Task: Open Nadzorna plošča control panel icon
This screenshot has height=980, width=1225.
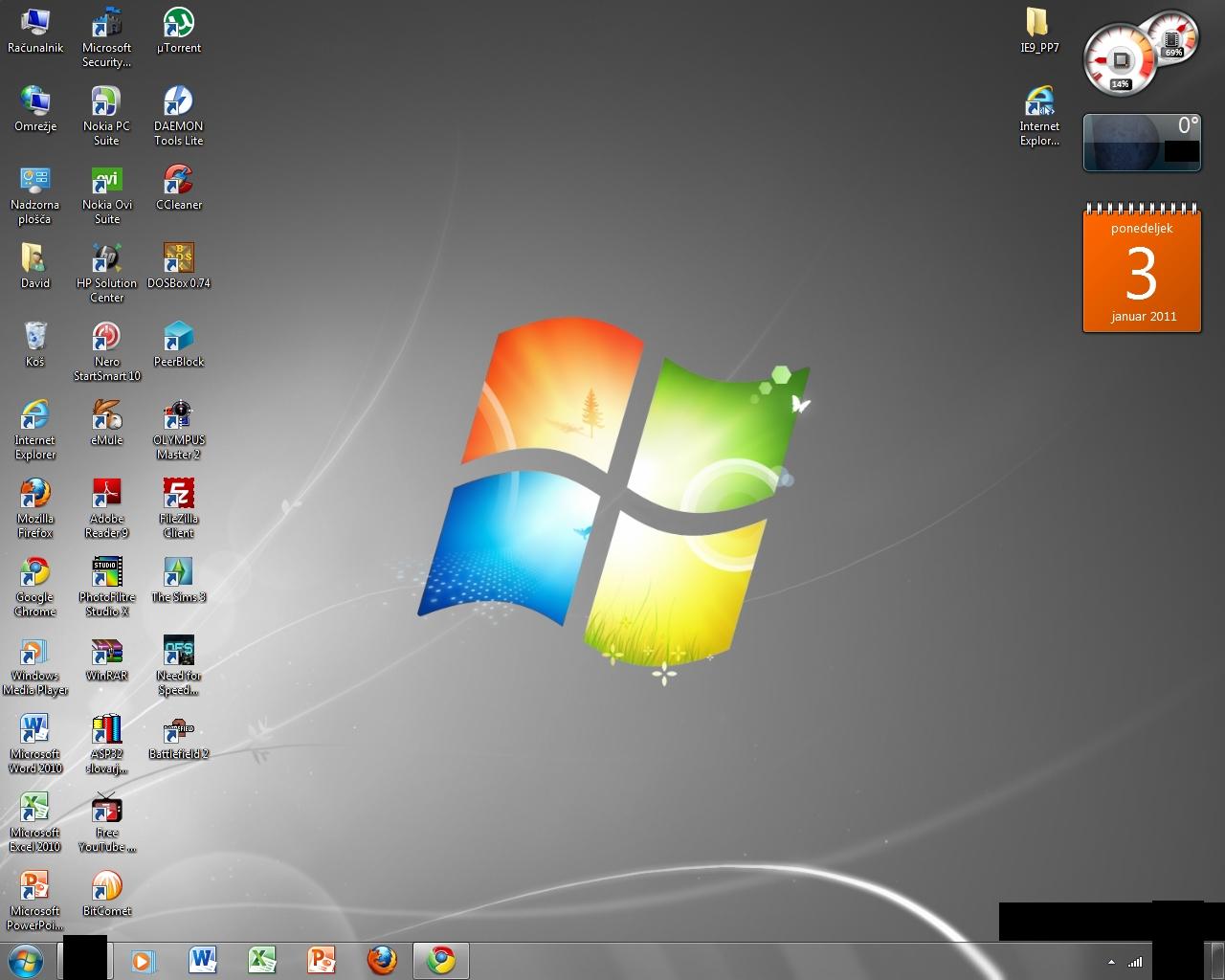Action: click(x=35, y=195)
